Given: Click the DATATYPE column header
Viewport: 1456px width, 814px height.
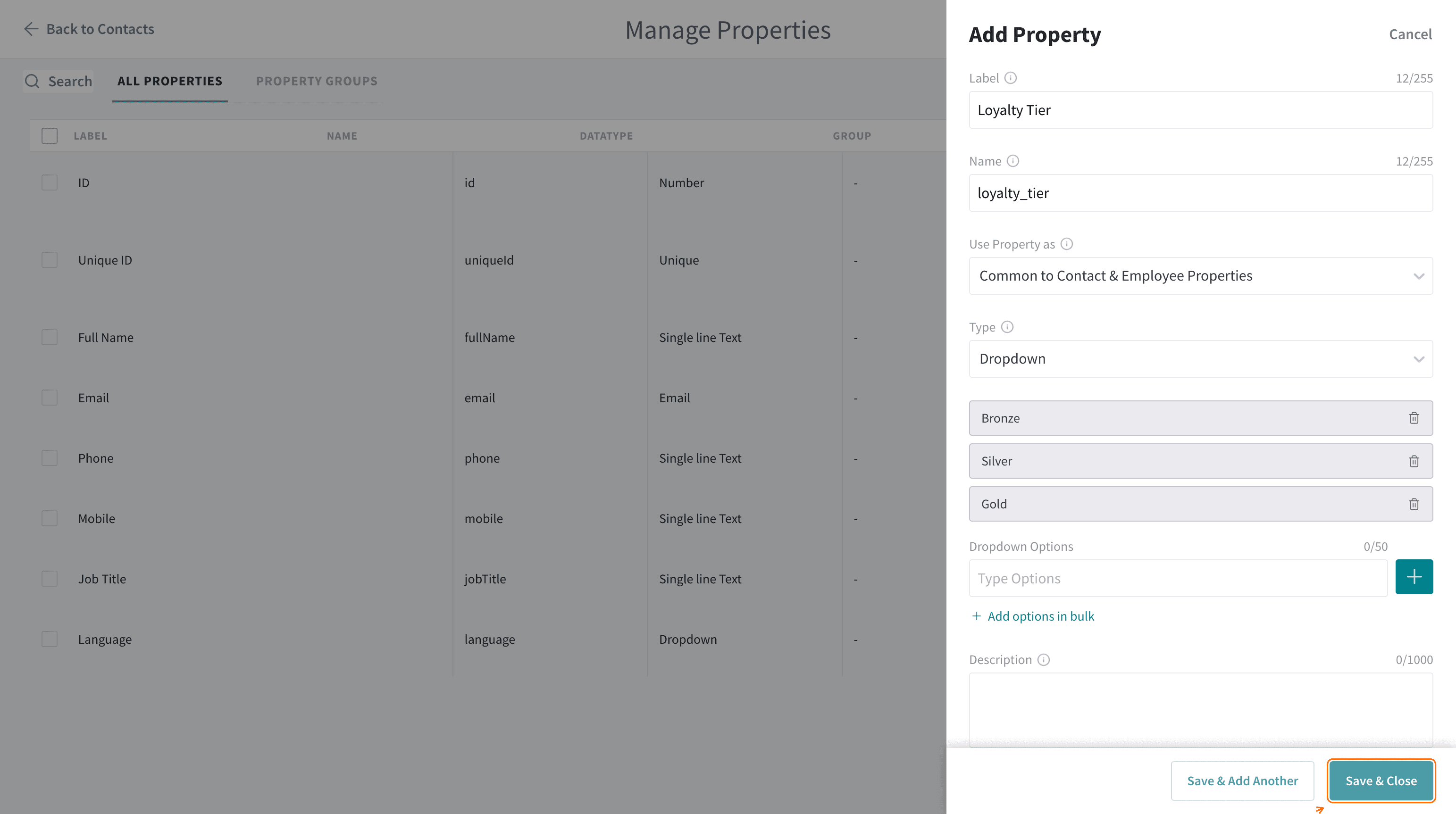Looking at the screenshot, I should pos(606,135).
